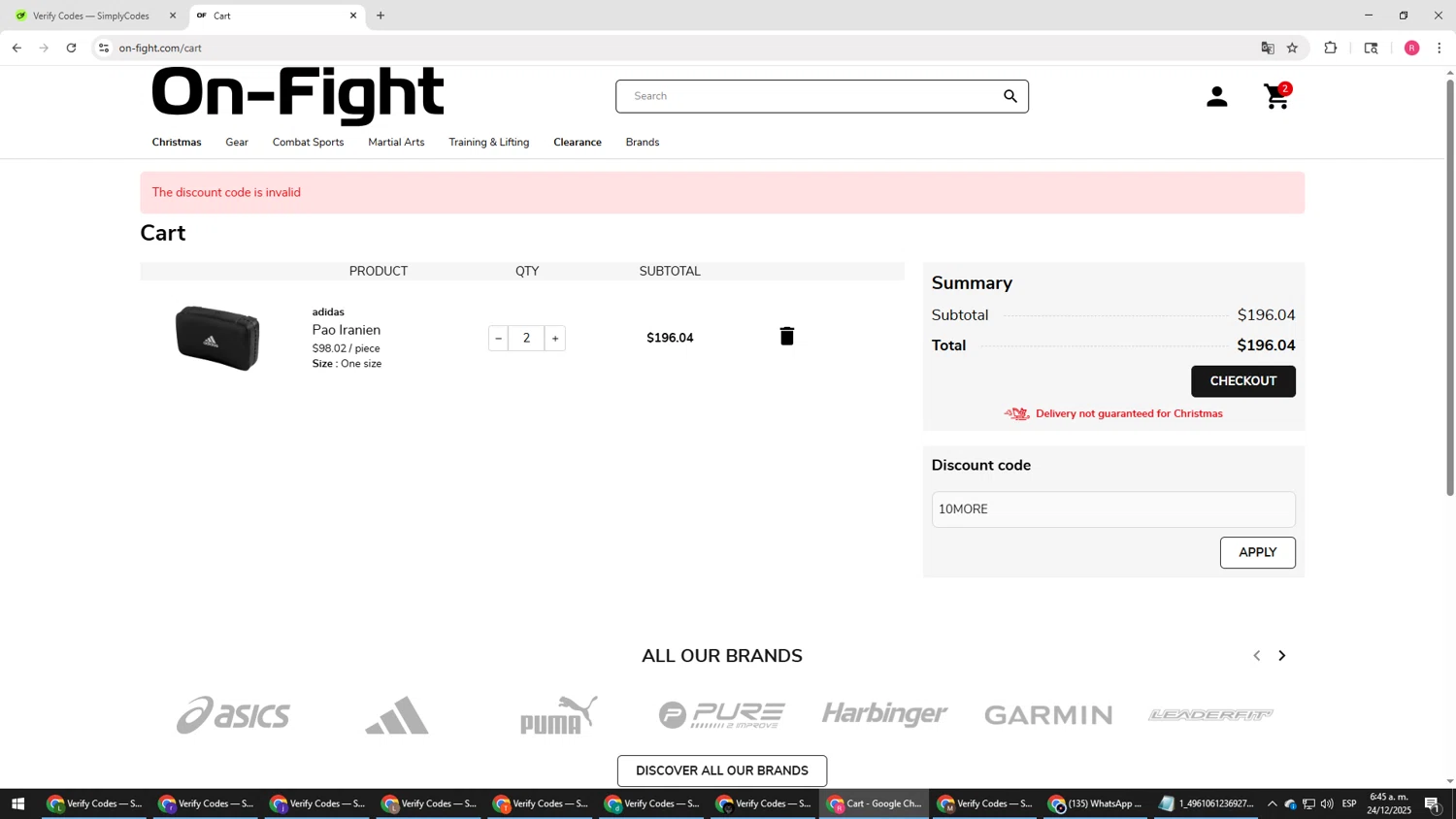View site information icon in the address bar

click(104, 48)
